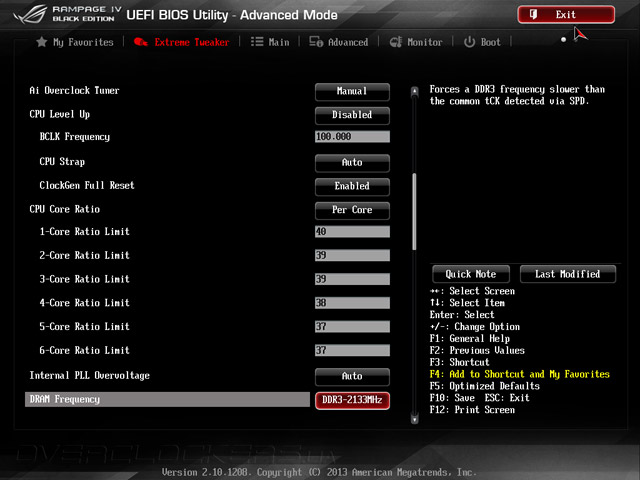This screenshot has width=640, height=480.
Task: Select the ClockGen Full Reset label
Action: pyautogui.click(x=87, y=185)
